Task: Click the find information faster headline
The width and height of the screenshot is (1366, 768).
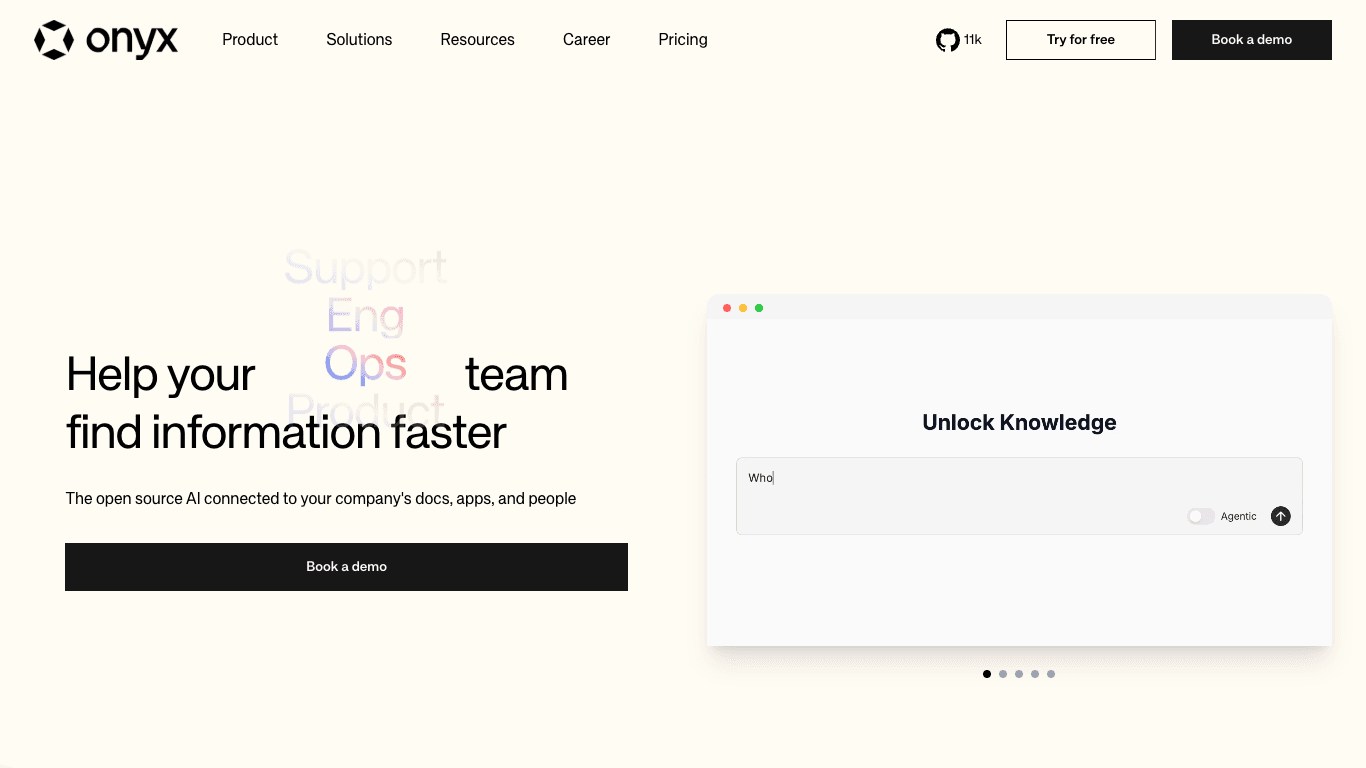Action: point(286,433)
